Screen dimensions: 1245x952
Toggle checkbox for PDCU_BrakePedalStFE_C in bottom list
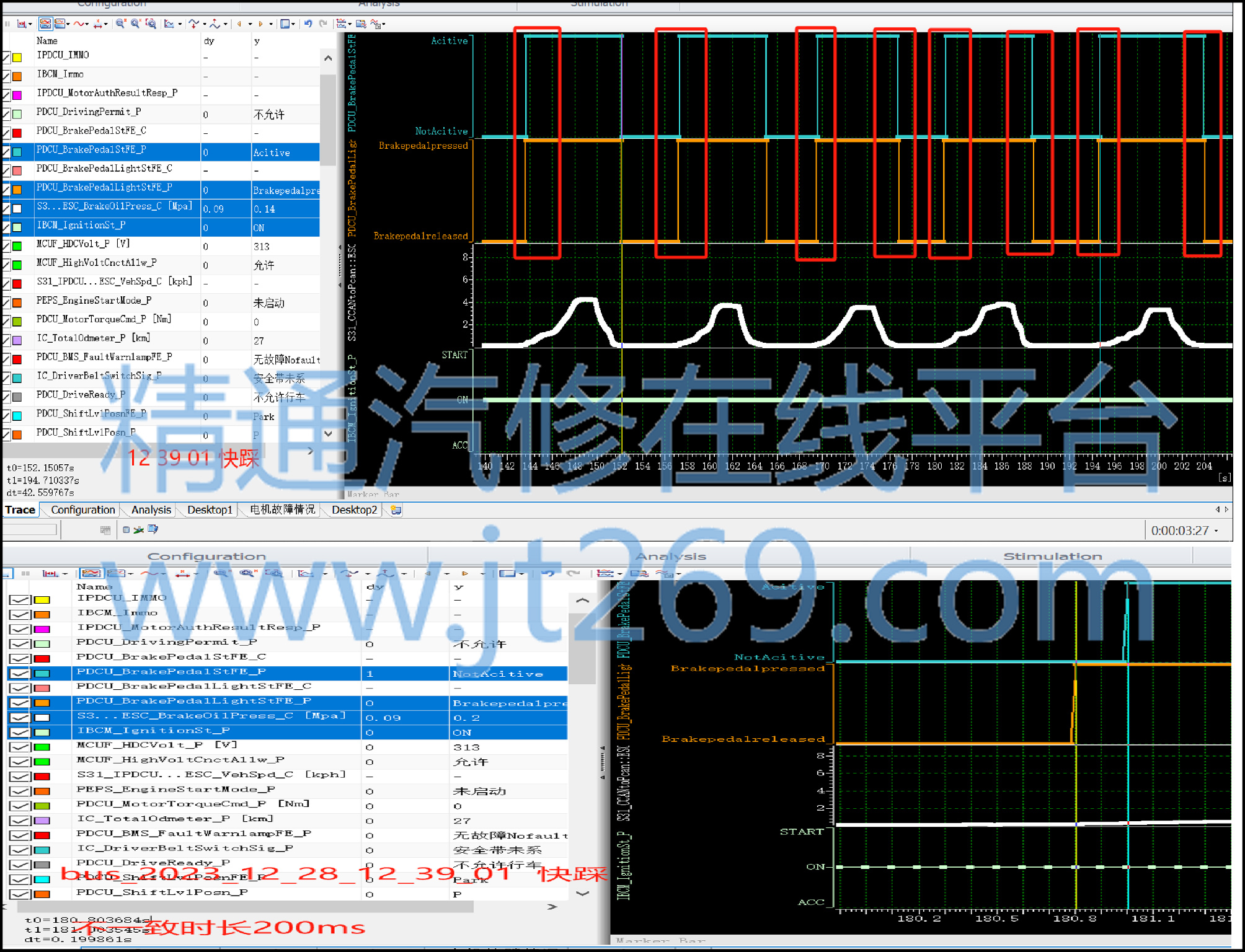coord(20,658)
